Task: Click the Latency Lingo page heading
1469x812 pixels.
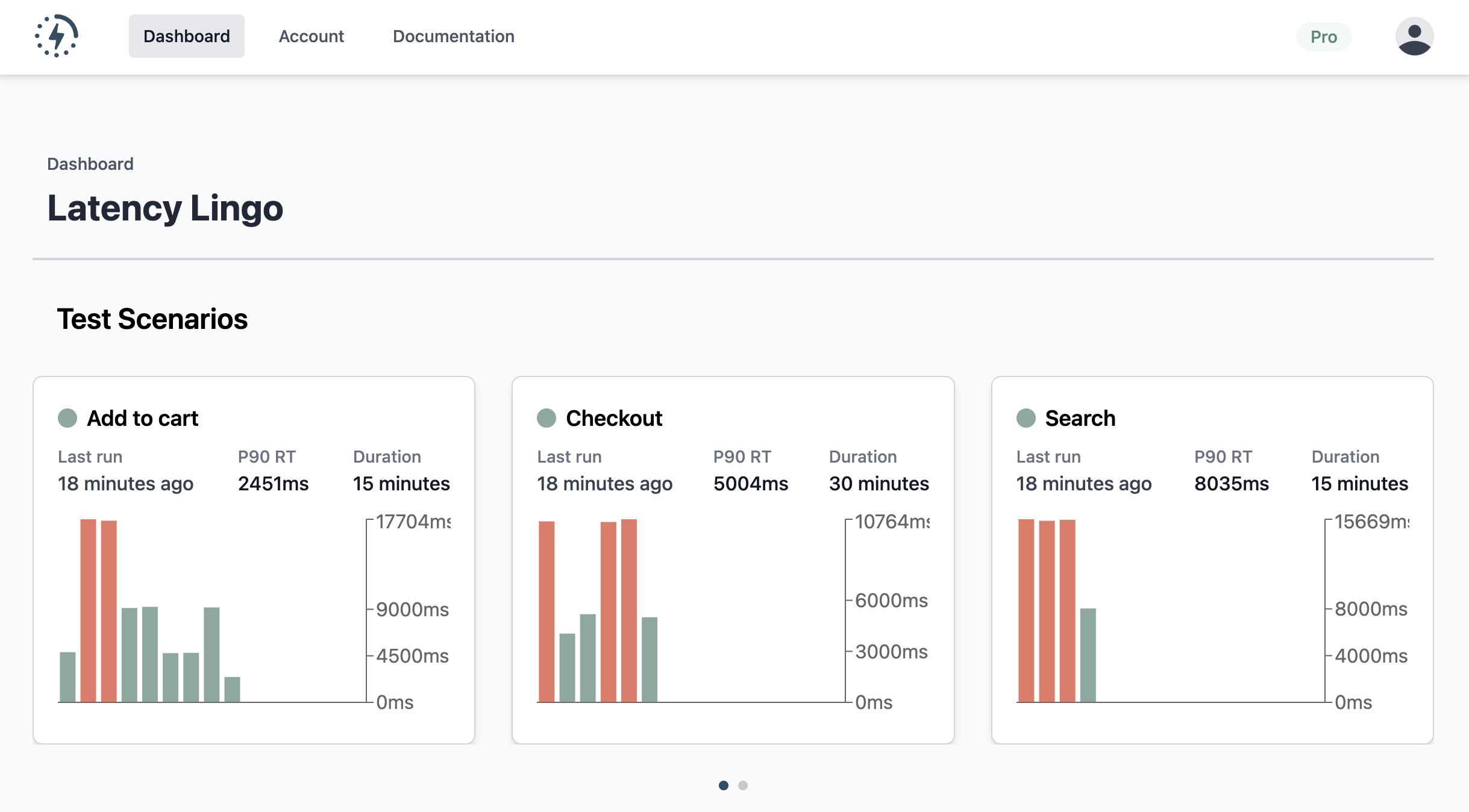Action: pos(165,208)
